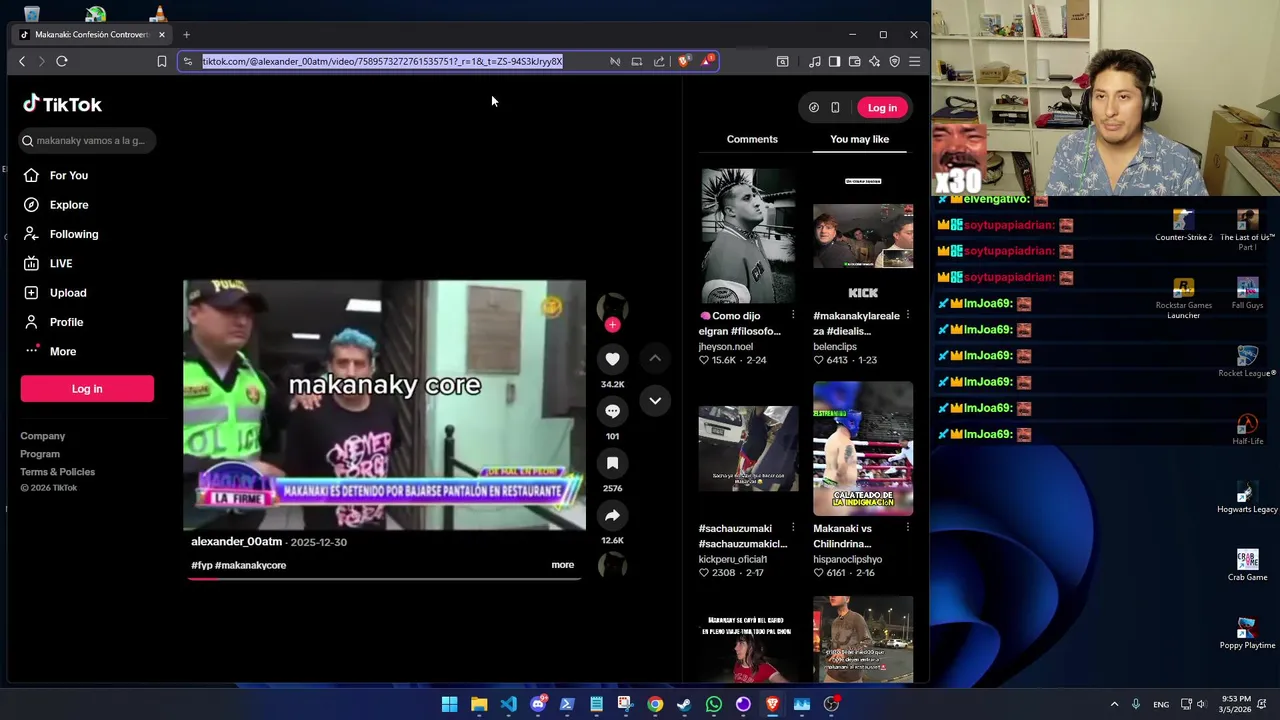The height and width of the screenshot is (720, 1280).
Task: Close the Makanaki TikTok tab
Action: 161,34
